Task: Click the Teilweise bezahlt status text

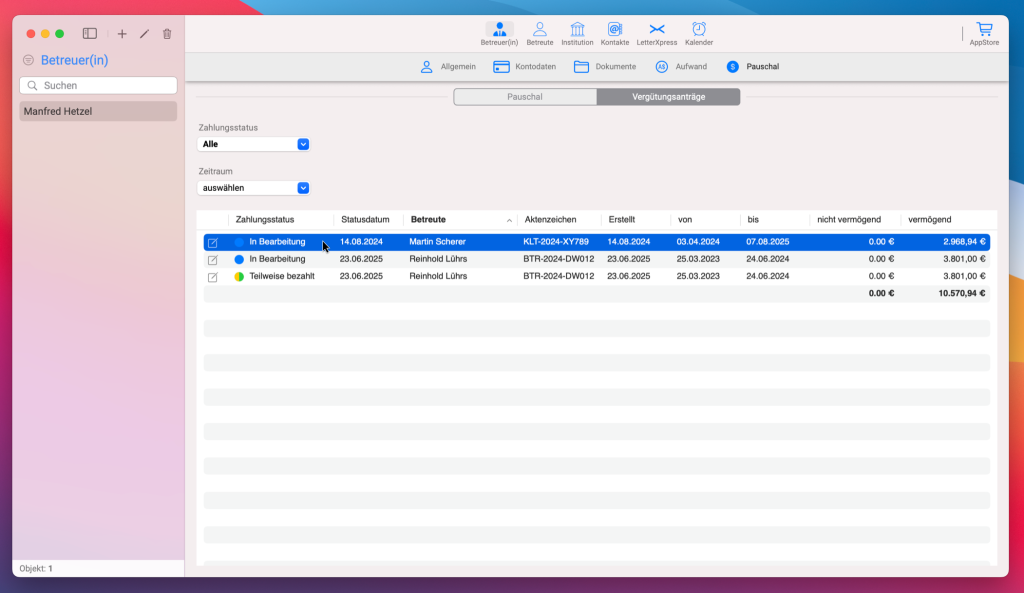Action: (x=282, y=276)
